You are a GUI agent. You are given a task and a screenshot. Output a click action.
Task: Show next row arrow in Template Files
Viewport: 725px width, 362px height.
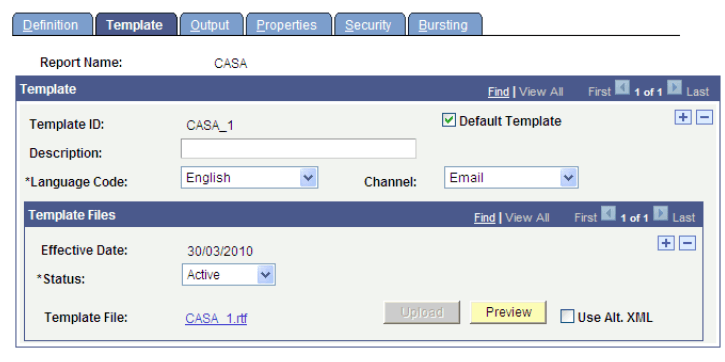pyautogui.click(x=661, y=214)
